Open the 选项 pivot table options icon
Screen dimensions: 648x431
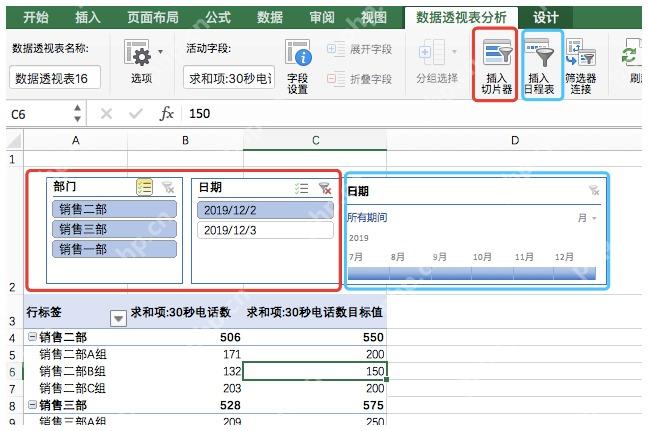[x=138, y=52]
